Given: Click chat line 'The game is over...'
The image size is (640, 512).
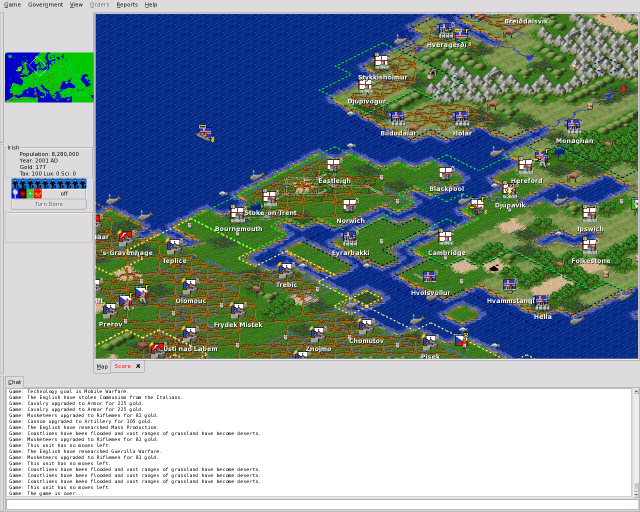Looking at the screenshot, I should pyautogui.click(x=46, y=493).
